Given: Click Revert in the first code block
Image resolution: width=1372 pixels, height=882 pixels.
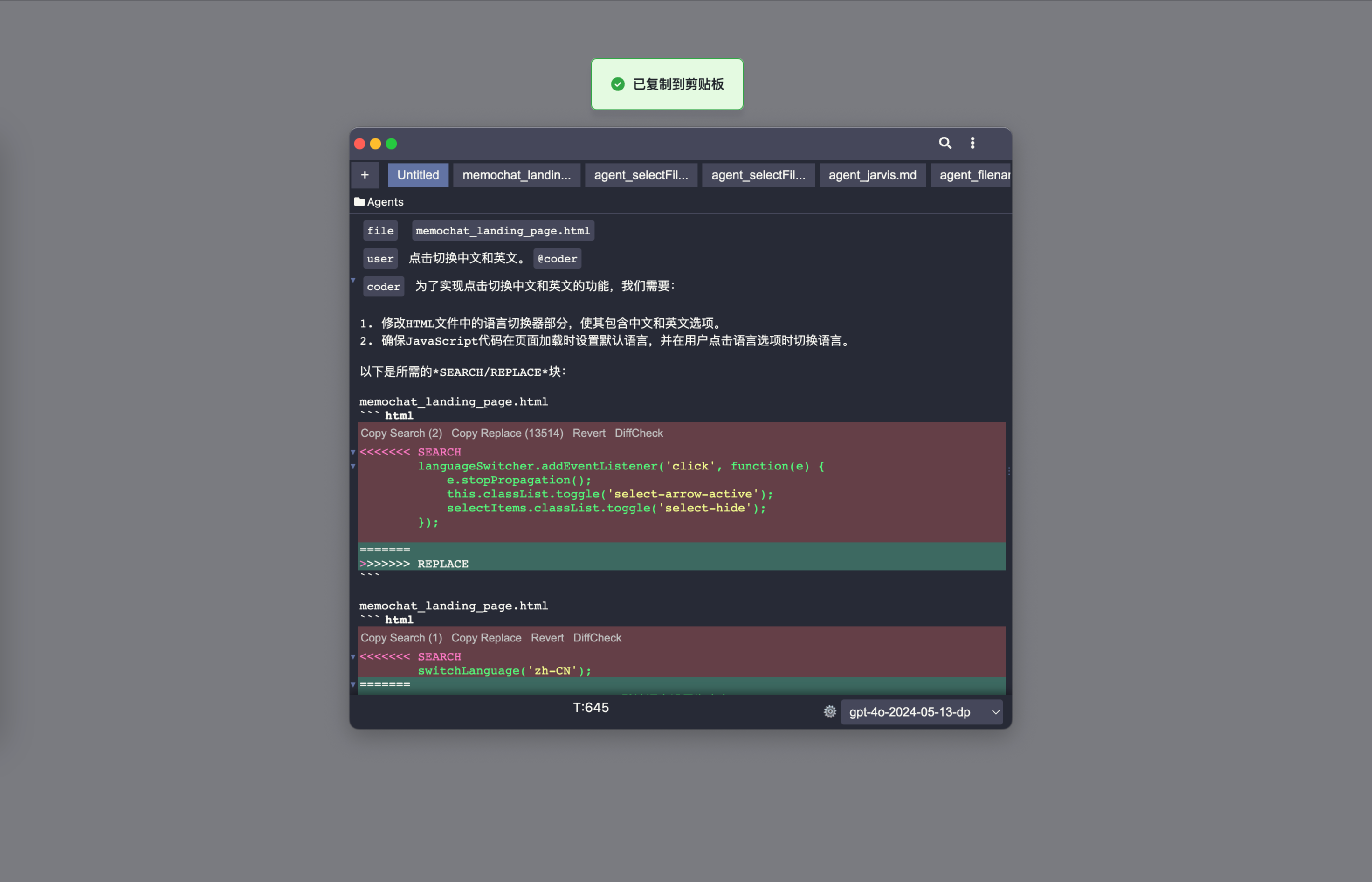Looking at the screenshot, I should pos(589,433).
